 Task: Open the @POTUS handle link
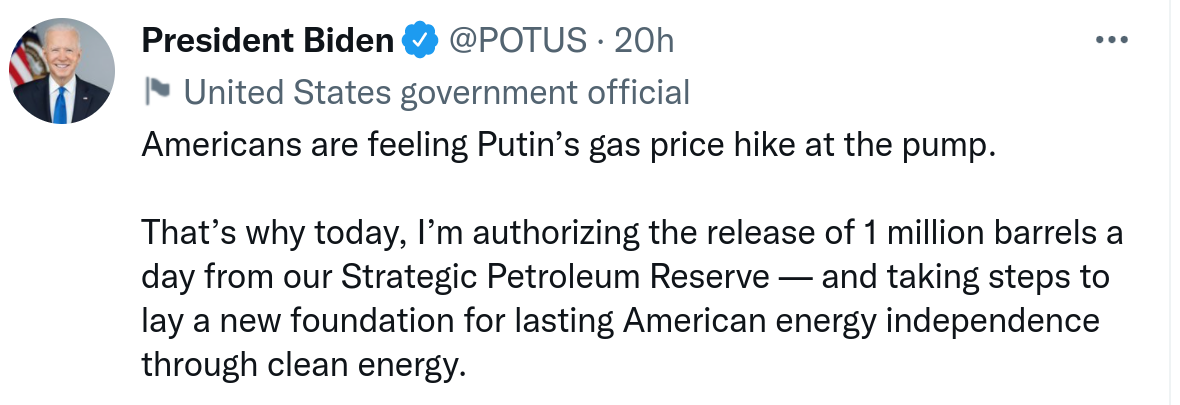click(516, 41)
